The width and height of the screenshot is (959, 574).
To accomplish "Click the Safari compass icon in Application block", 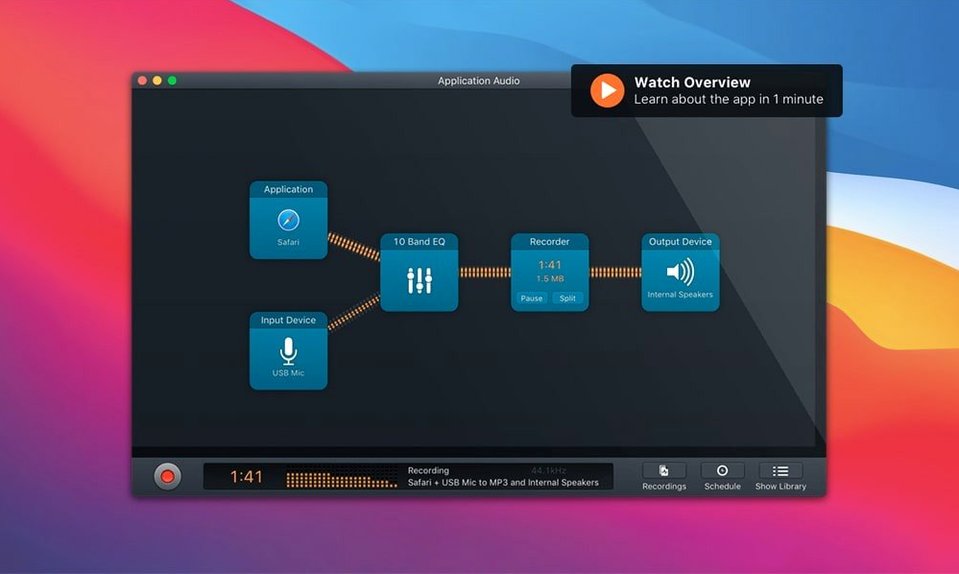I will 288,220.
